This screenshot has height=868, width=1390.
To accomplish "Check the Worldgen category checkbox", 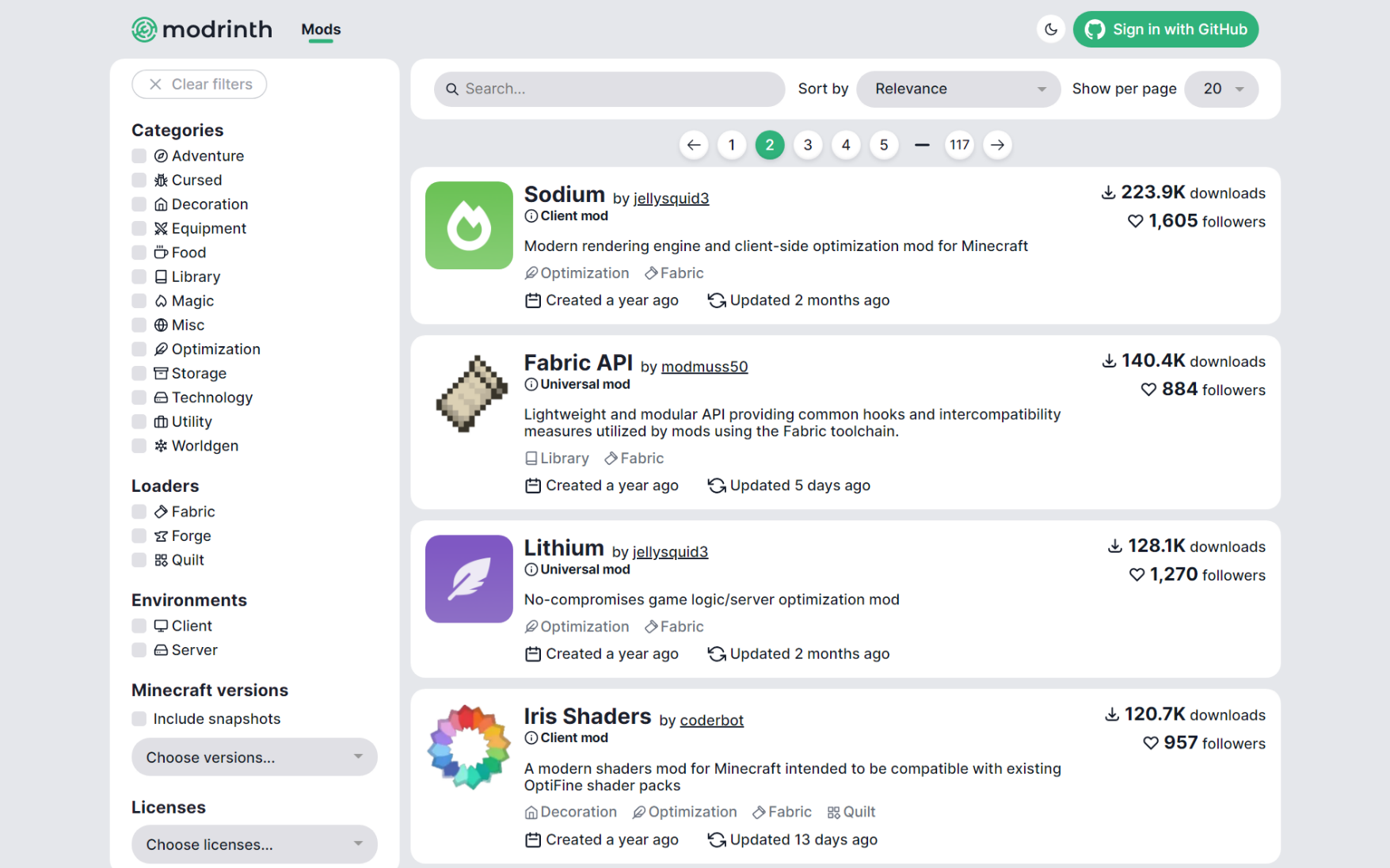I will pos(139,446).
